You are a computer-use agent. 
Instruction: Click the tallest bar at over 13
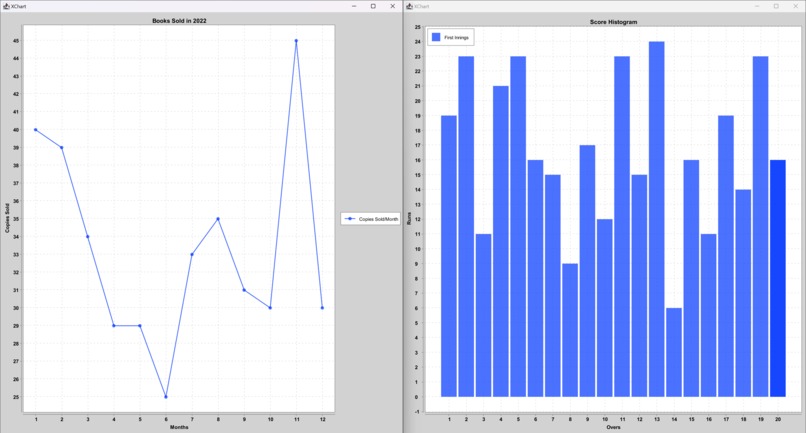coord(656,219)
